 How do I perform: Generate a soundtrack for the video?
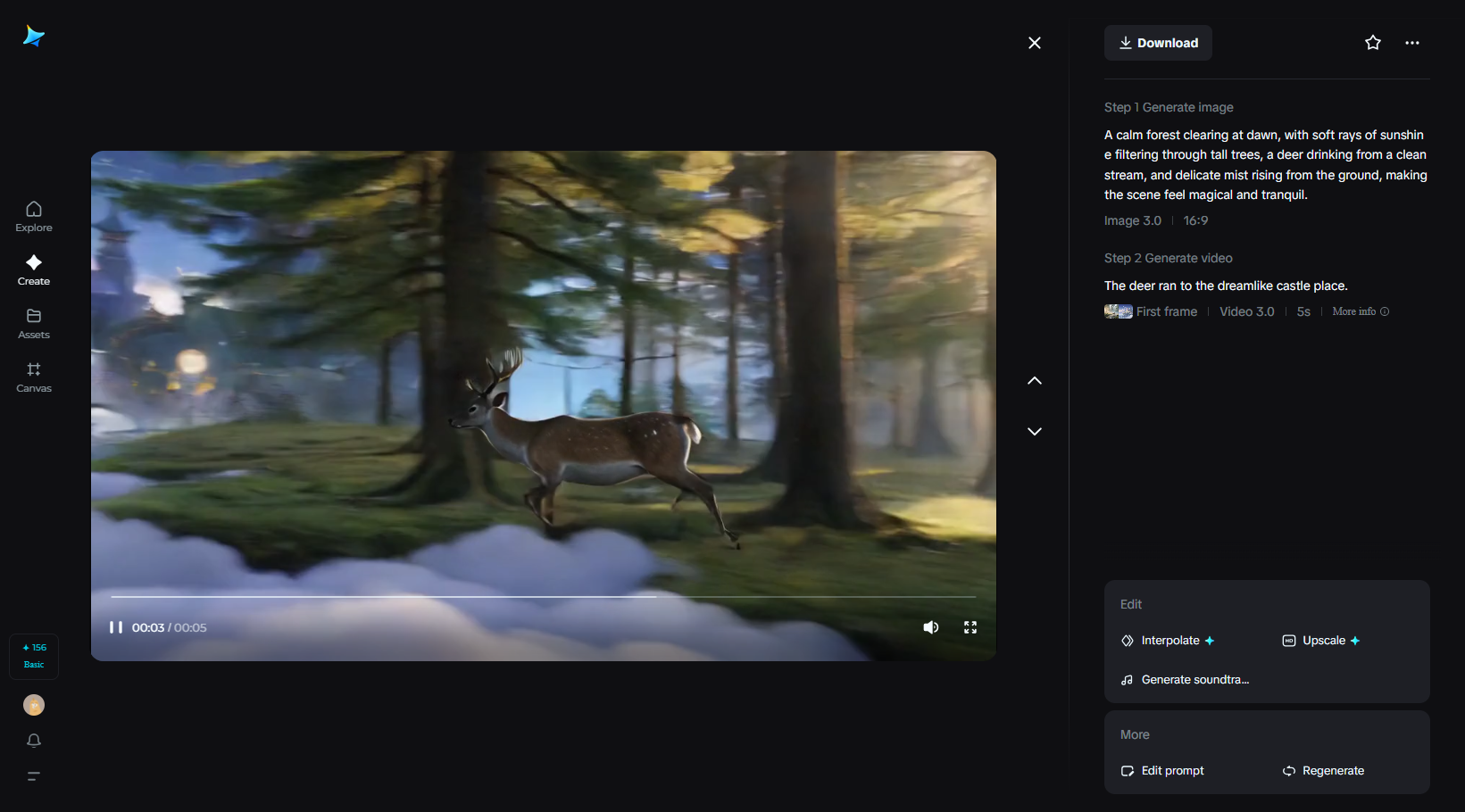[x=1186, y=680]
